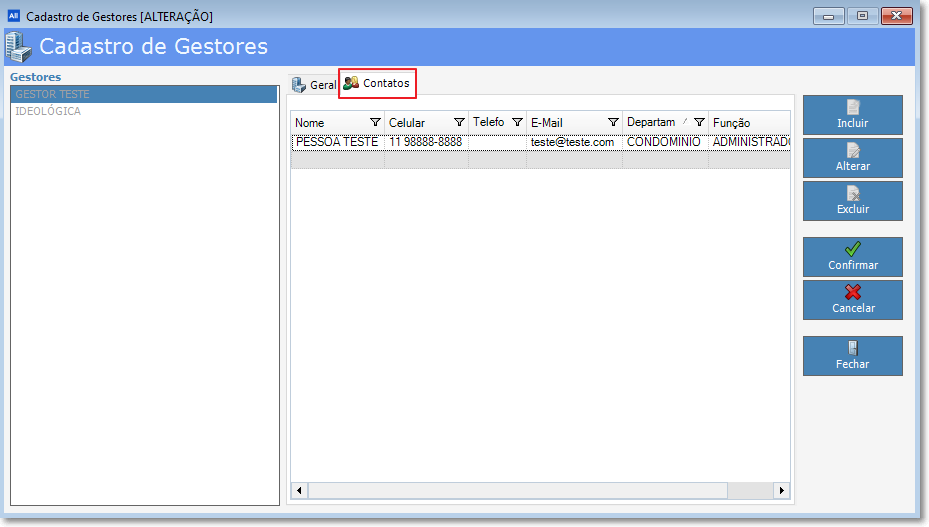The width and height of the screenshot is (929, 527).
Task: Open the Celular column filter dropdown
Action: 459,122
